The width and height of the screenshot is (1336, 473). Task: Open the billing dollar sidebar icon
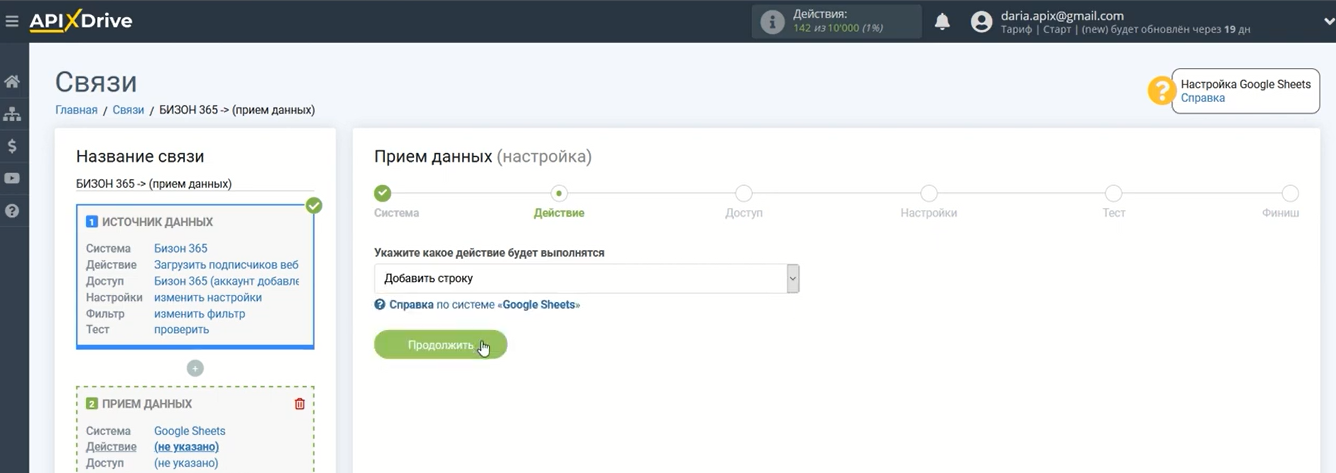12,146
